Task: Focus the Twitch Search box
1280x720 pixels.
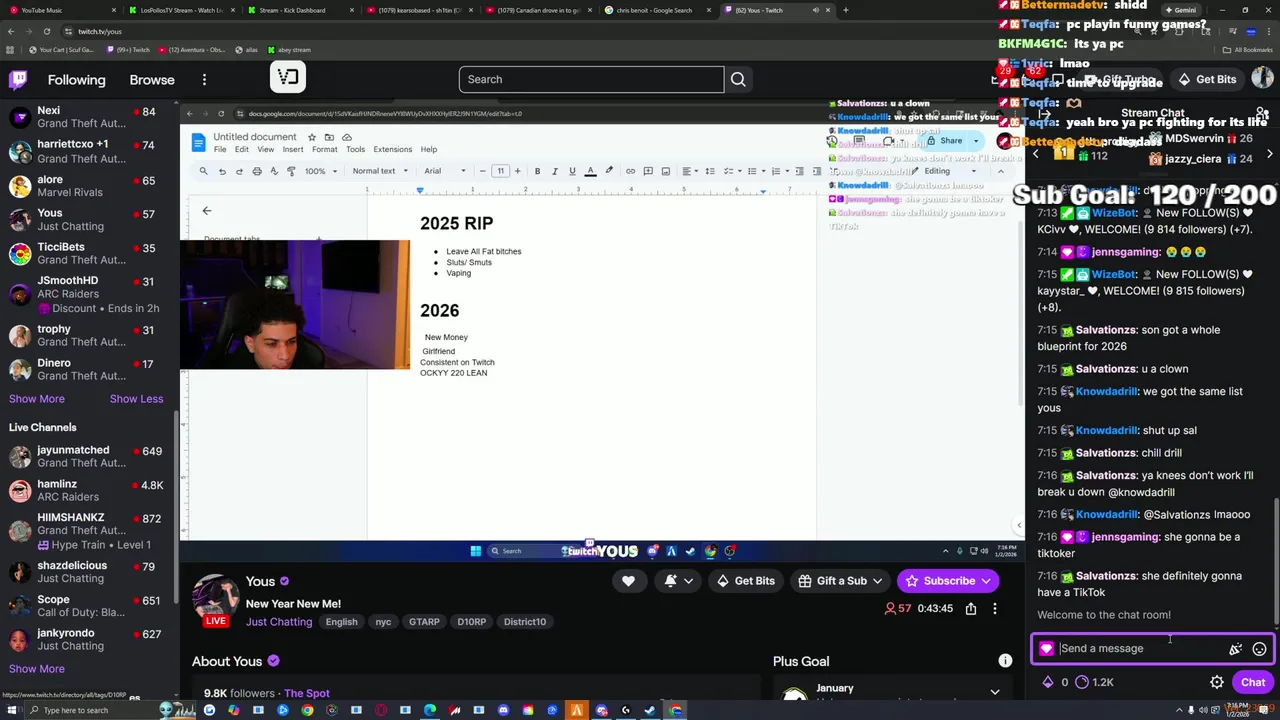Action: [591, 79]
